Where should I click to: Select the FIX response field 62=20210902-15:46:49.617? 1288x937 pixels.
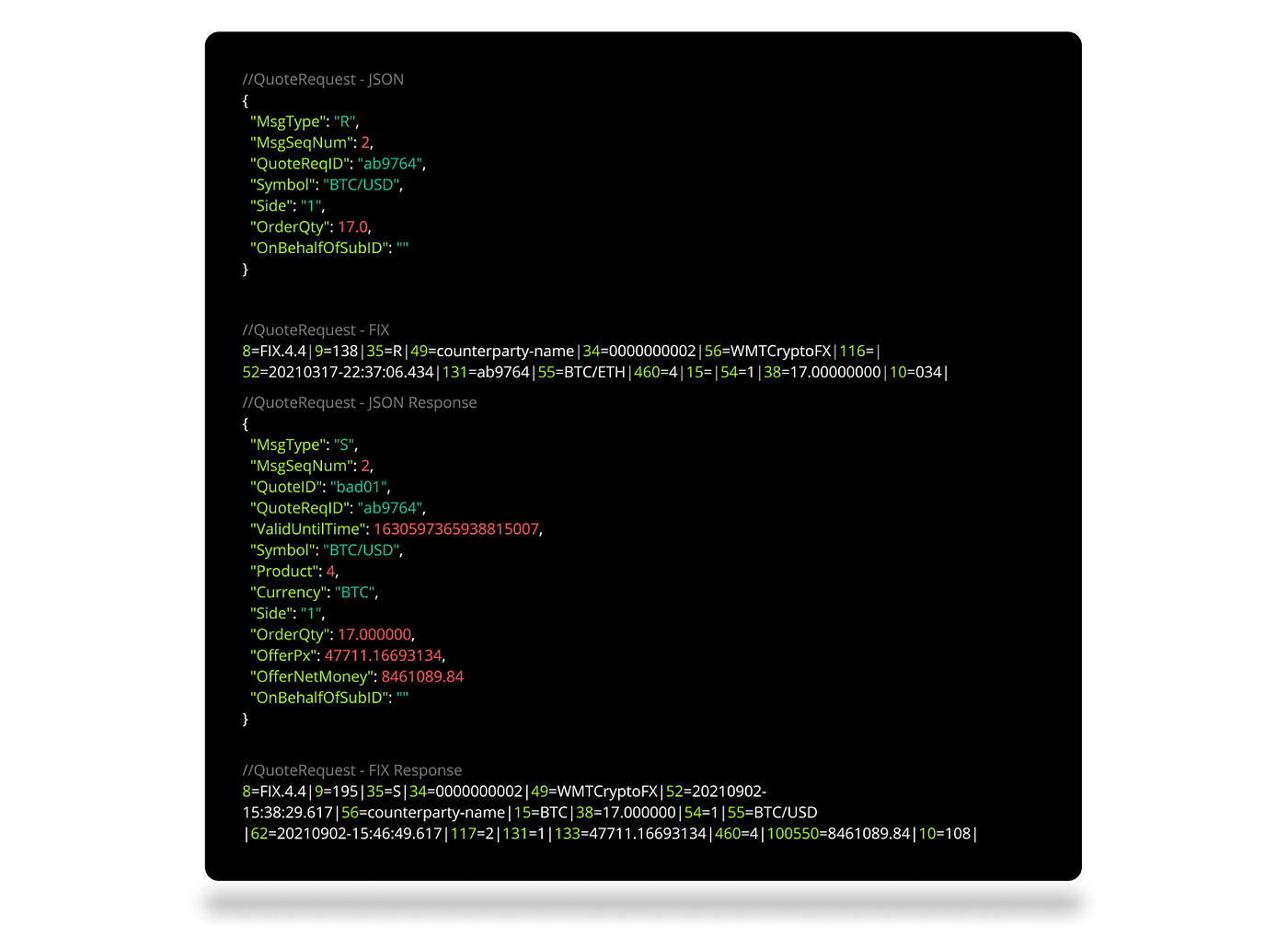point(346,834)
